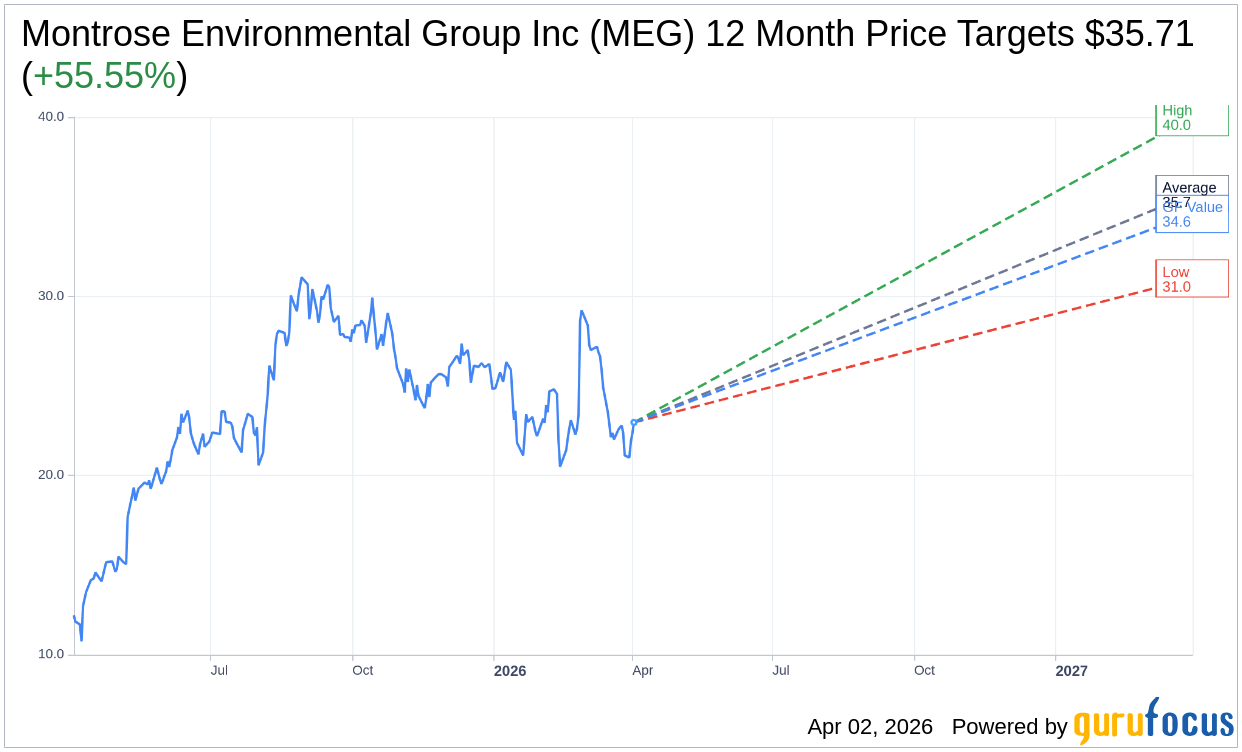The image size is (1242, 752).
Task: Click the Powered by text
Action: coord(1009,727)
